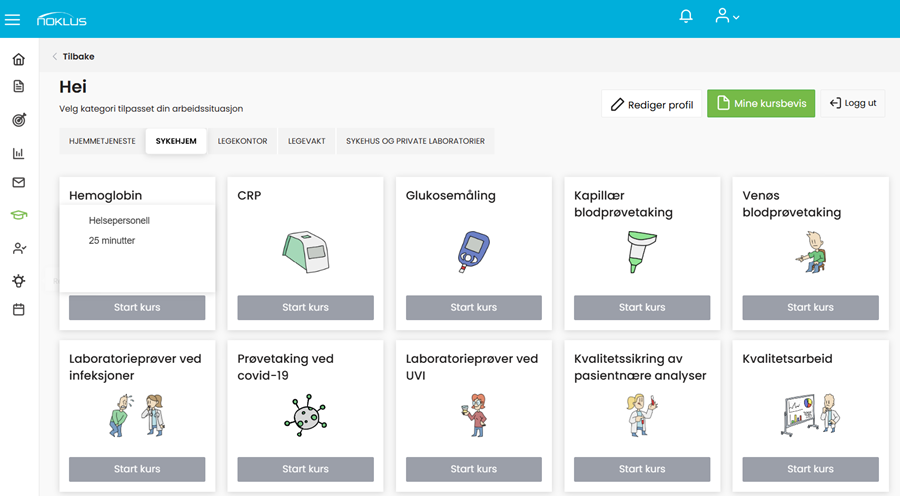Open the bar chart statistics icon

(x=18, y=153)
